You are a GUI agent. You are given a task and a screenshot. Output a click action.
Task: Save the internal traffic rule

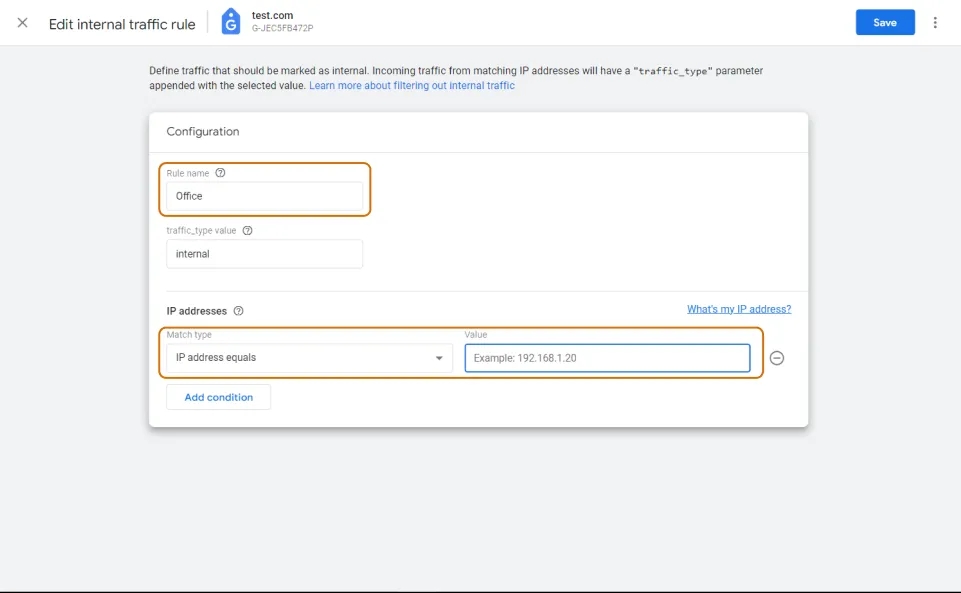click(885, 23)
